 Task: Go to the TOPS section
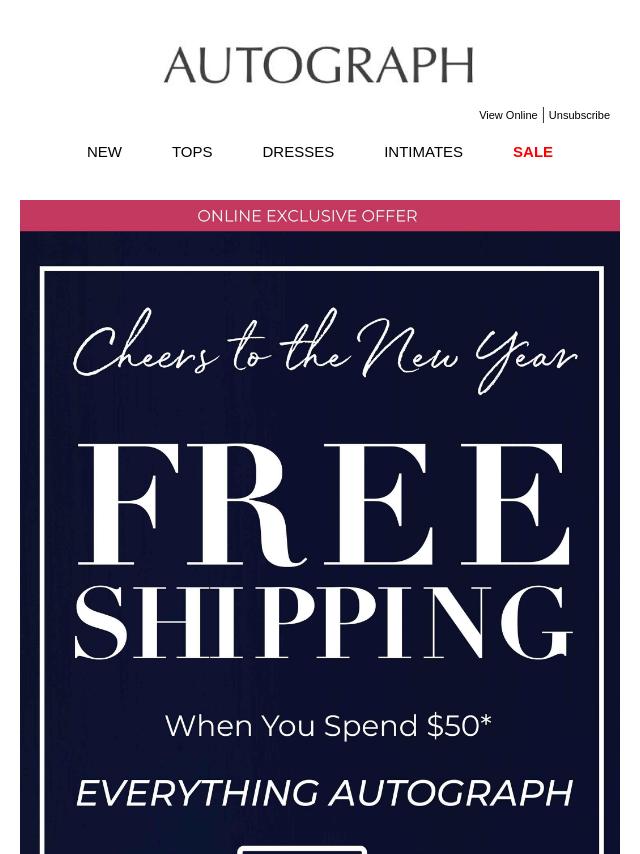coord(192,152)
